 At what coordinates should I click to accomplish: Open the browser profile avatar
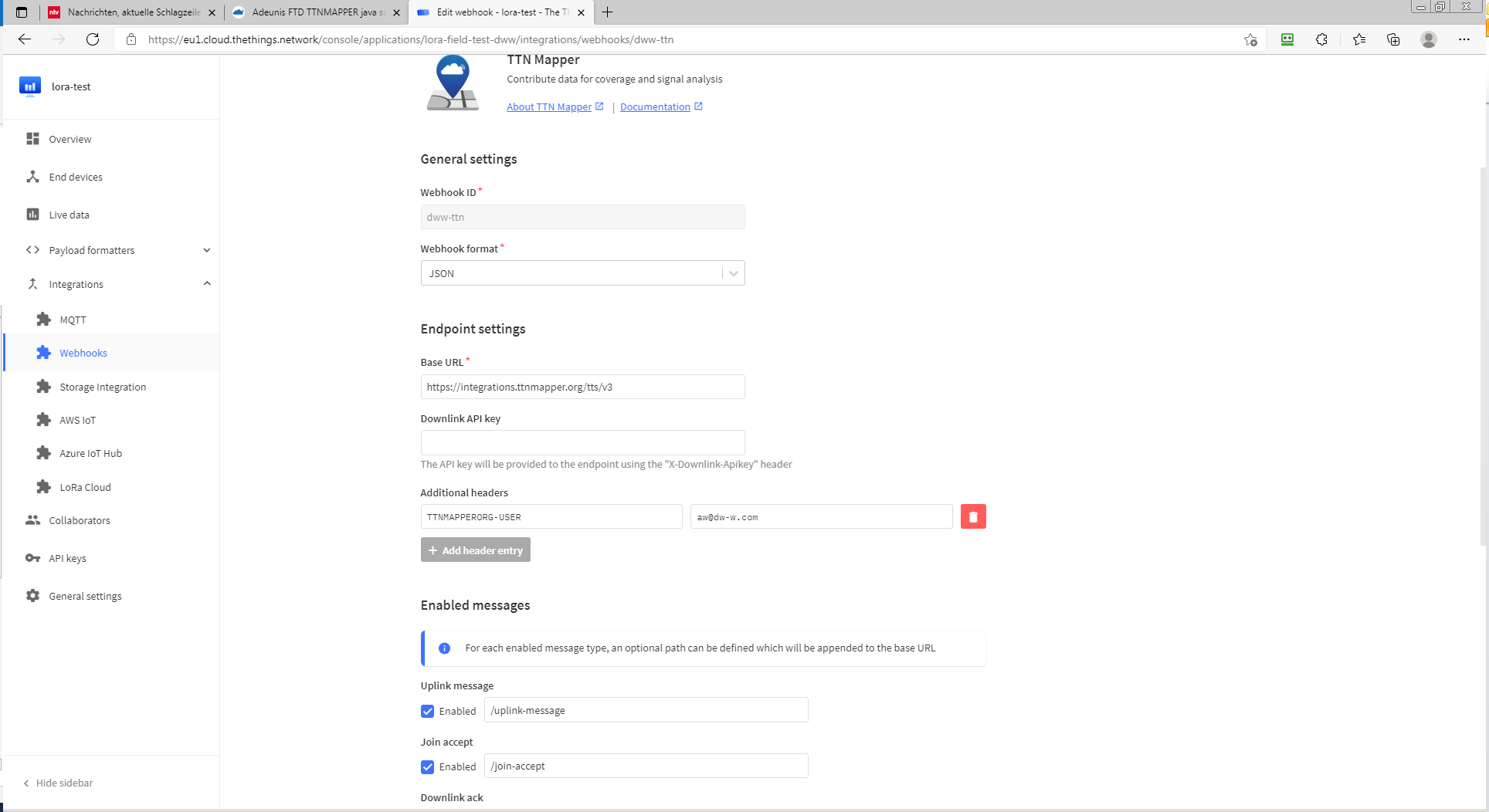(1429, 39)
